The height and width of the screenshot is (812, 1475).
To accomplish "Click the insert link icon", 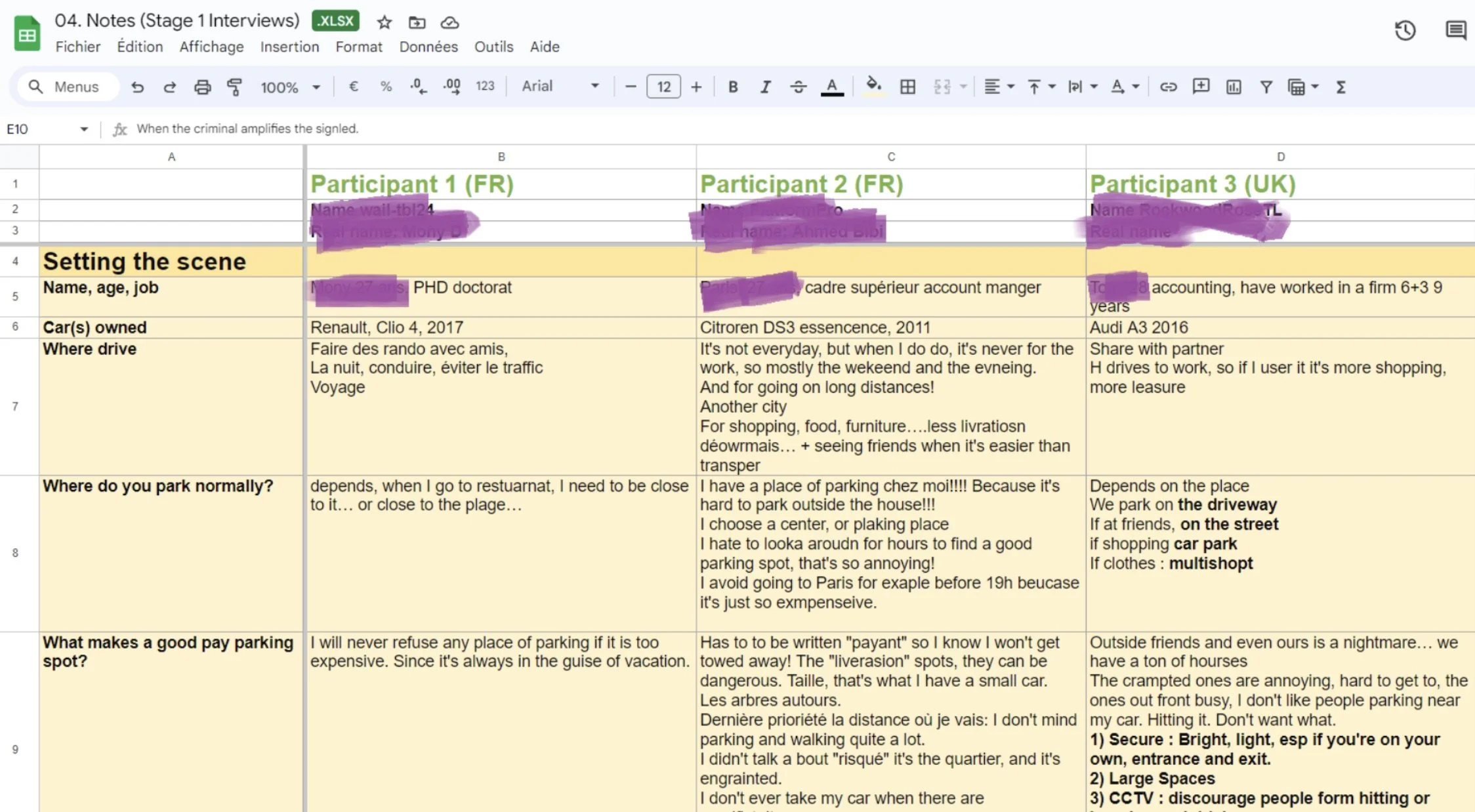I will pyautogui.click(x=1168, y=87).
